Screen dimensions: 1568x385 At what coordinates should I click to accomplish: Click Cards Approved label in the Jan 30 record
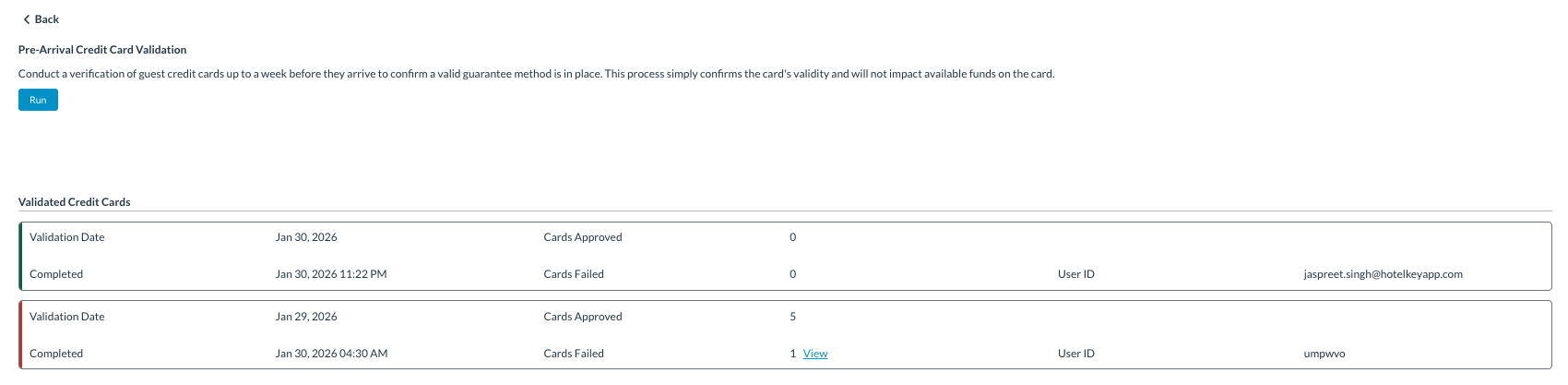(x=583, y=237)
